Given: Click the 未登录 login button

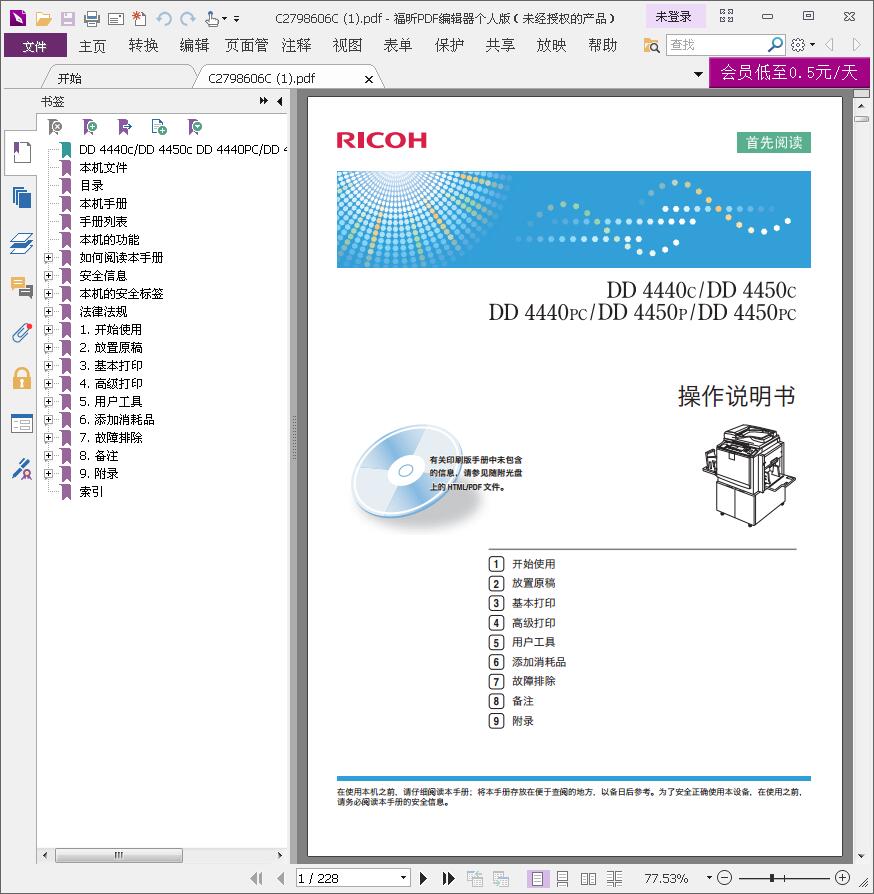Looking at the screenshot, I should tap(675, 17).
